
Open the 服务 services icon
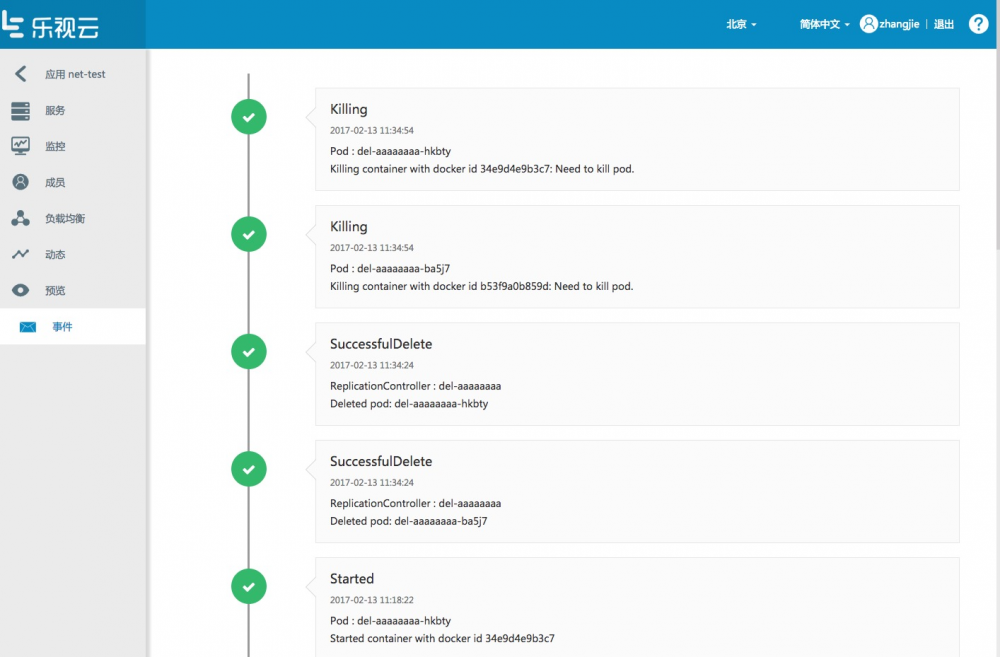pos(20,111)
